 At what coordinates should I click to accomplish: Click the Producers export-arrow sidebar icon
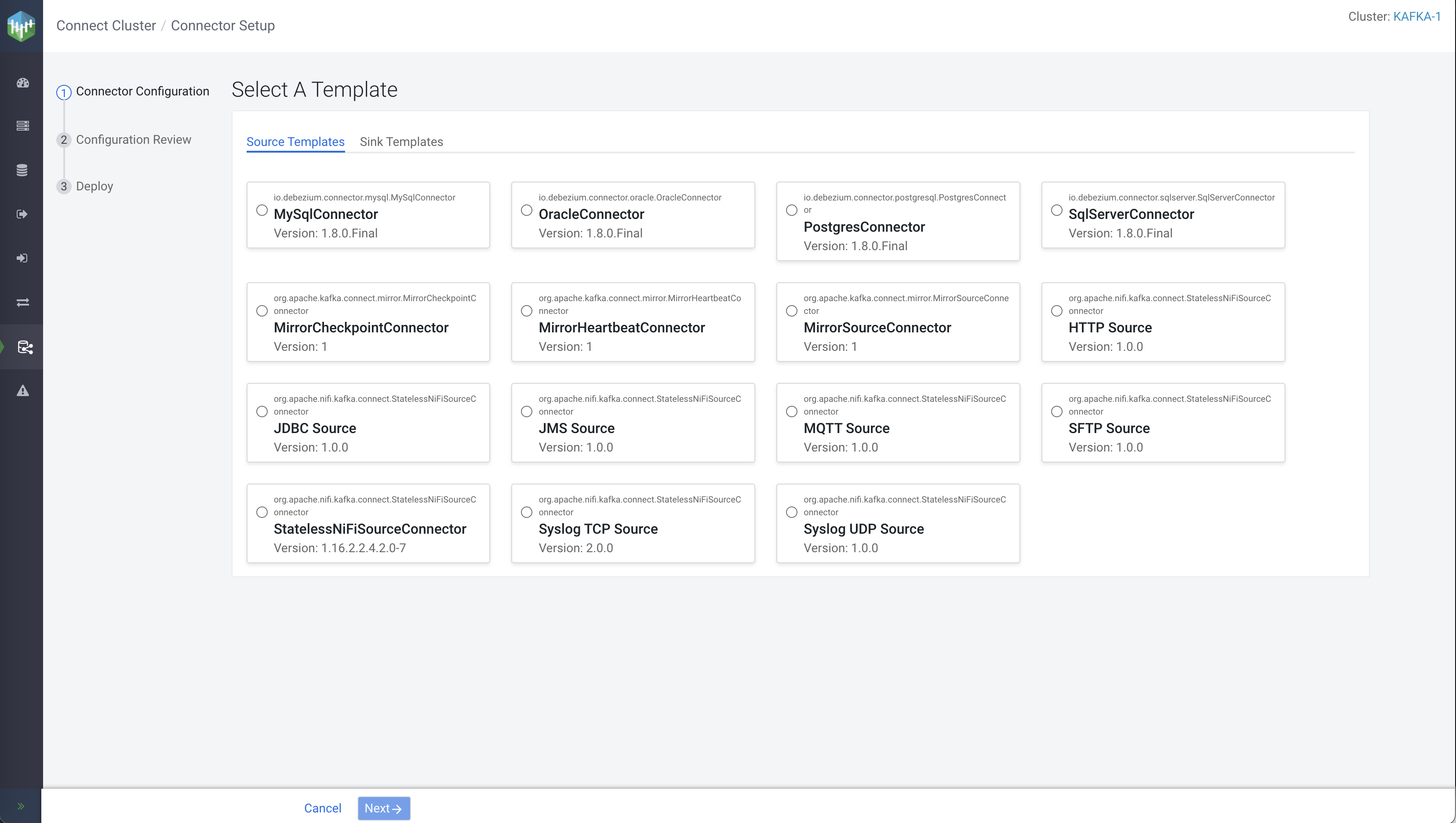click(22, 214)
